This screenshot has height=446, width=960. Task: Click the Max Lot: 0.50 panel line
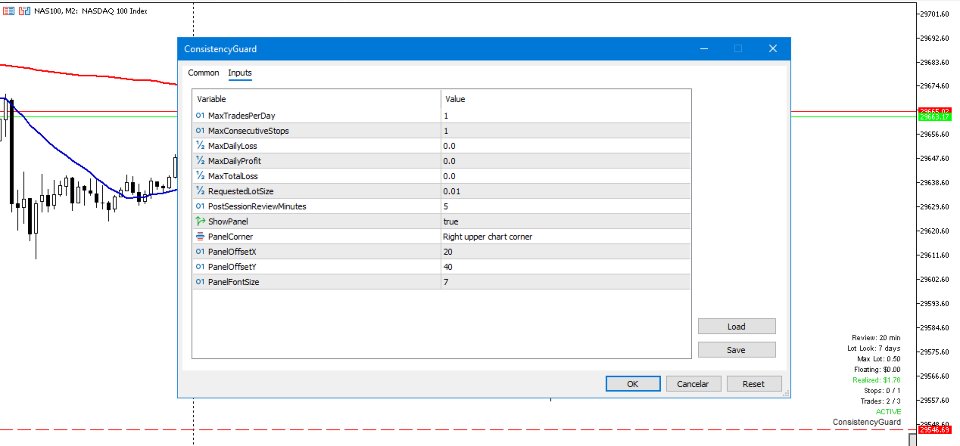879,359
